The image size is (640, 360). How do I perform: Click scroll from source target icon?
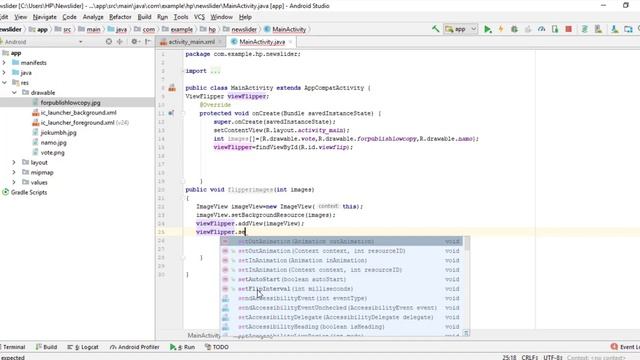(x=109, y=42)
